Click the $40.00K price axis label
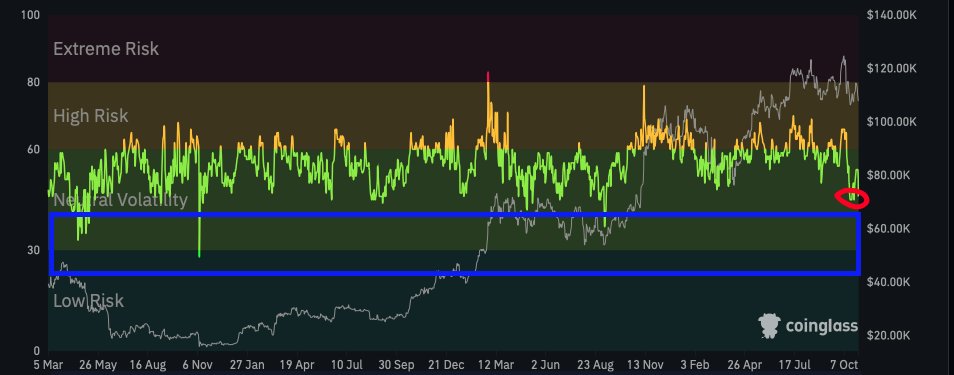Image resolution: width=954 pixels, height=375 pixels. tap(888, 282)
